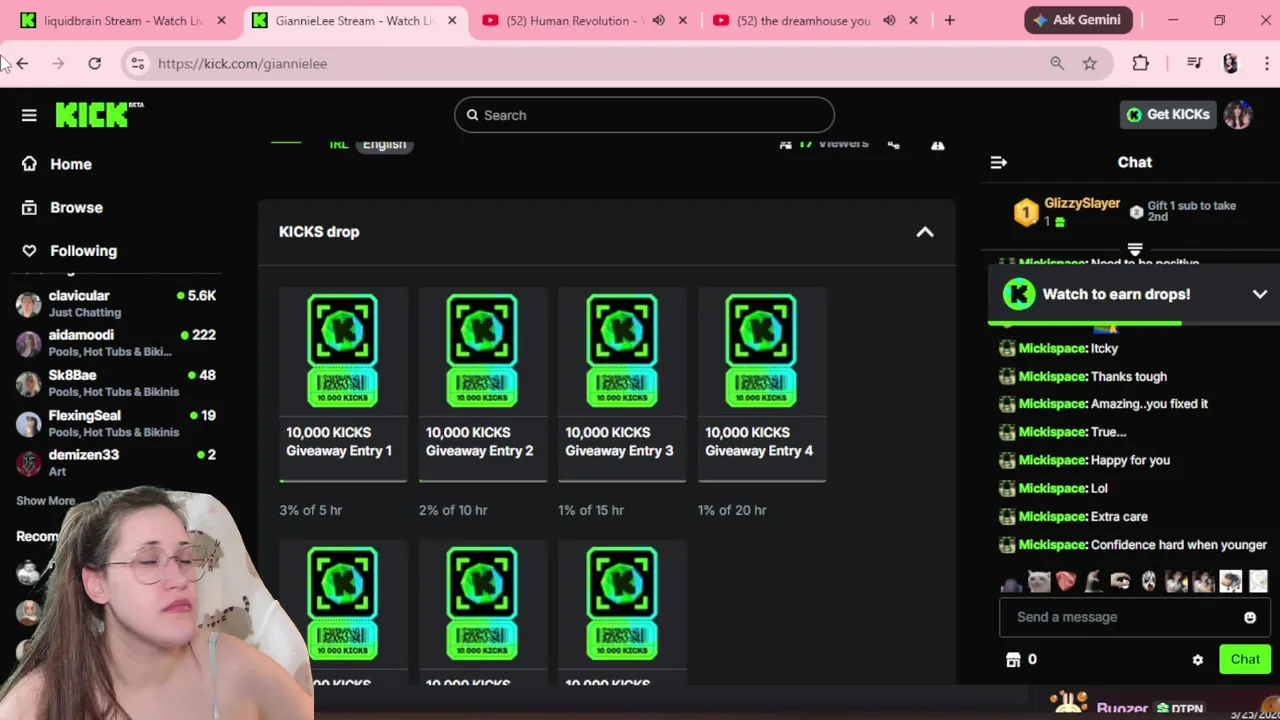The image size is (1280, 720).
Task: Open the media control icon in toolbar
Action: 1194,63
